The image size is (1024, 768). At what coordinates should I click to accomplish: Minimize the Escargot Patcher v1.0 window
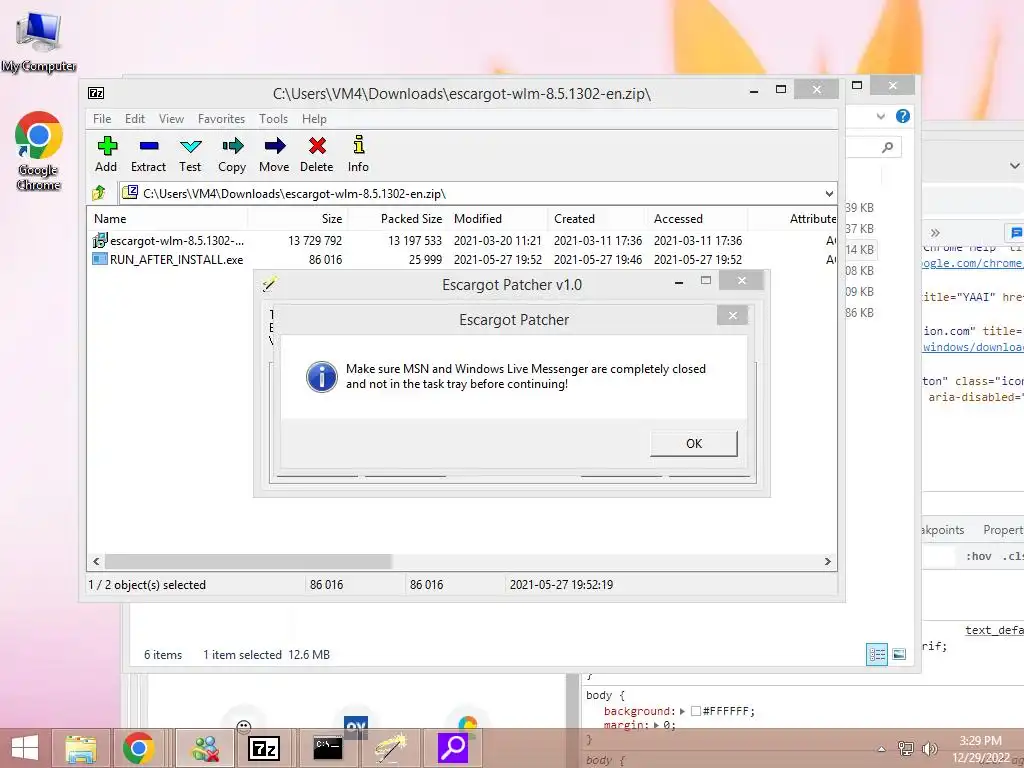[x=679, y=282]
